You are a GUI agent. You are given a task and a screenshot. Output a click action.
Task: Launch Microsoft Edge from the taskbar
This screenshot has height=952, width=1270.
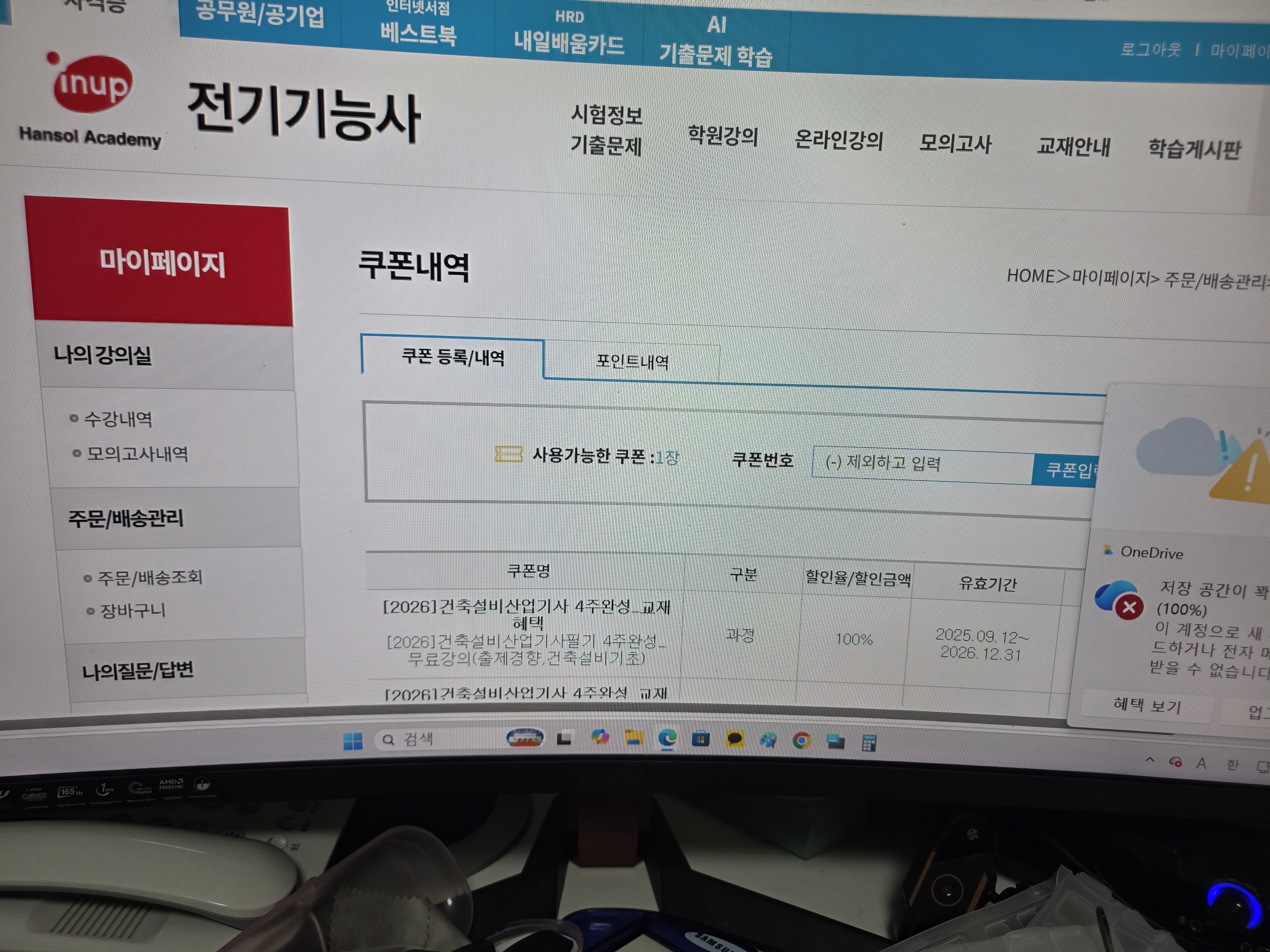click(667, 738)
